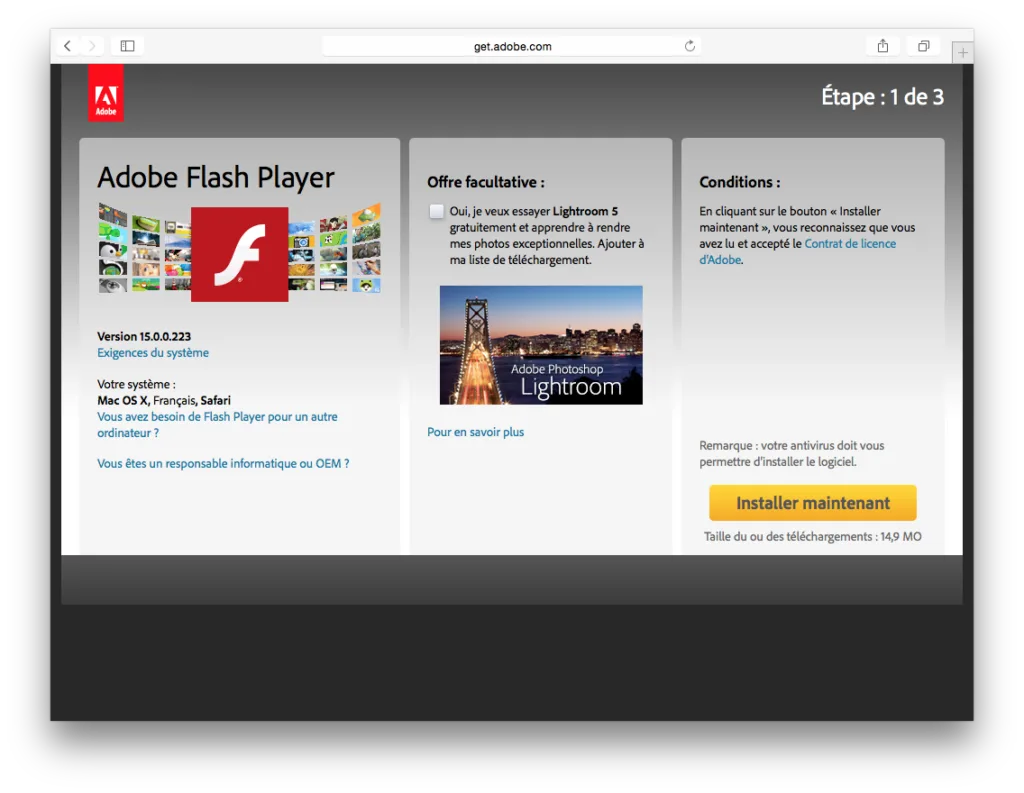Click the 'Adobe Flash Player' heading
Image resolution: width=1024 pixels, height=793 pixels.
click(216, 177)
